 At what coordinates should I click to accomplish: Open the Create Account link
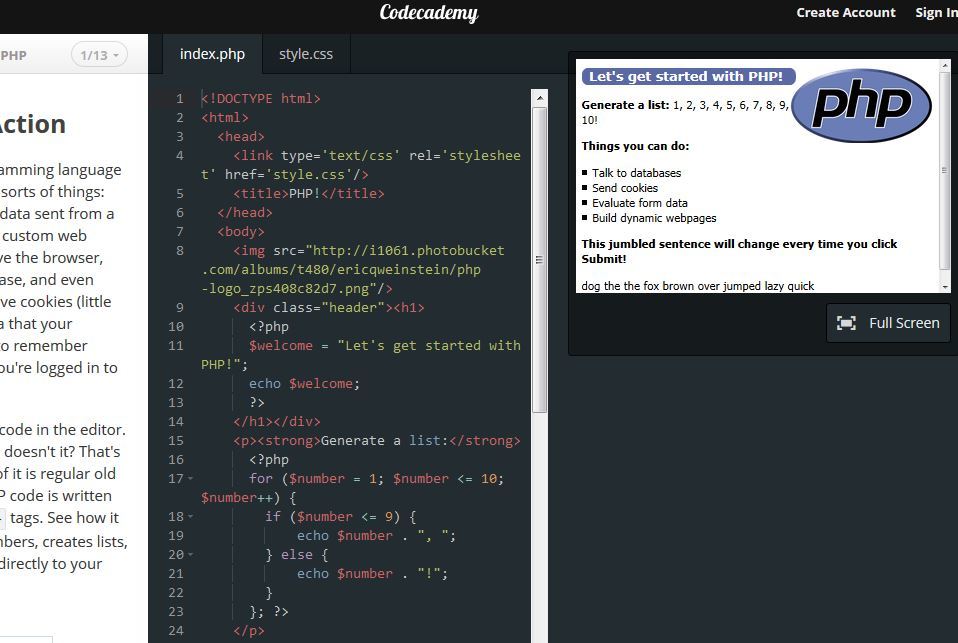pyautogui.click(x=846, y=12)
